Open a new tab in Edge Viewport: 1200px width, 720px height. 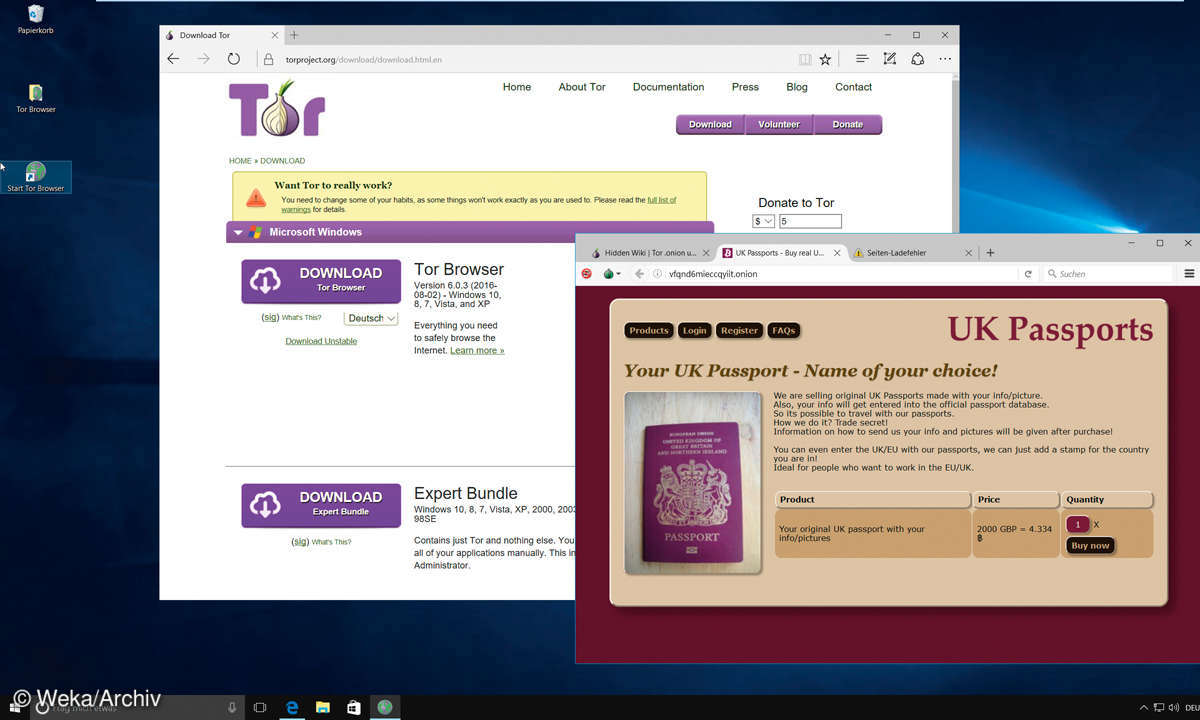294,35
